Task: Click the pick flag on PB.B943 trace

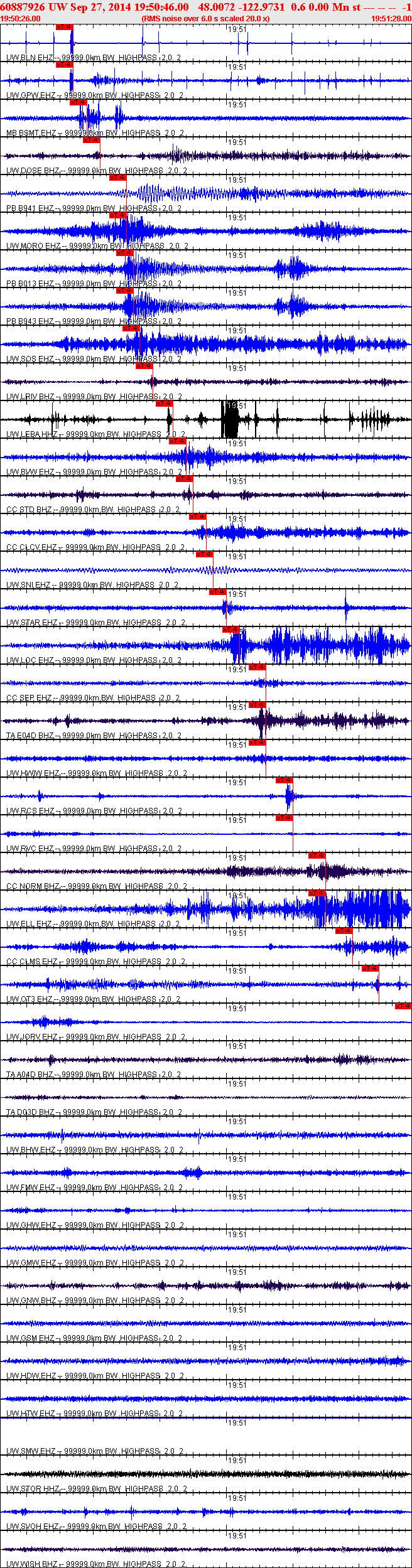Action: point(125,291)
